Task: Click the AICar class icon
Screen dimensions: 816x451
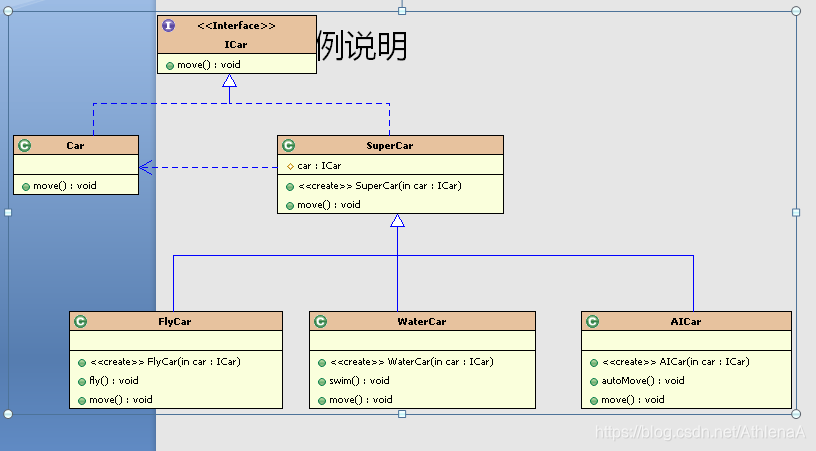Action: point(593,321)
